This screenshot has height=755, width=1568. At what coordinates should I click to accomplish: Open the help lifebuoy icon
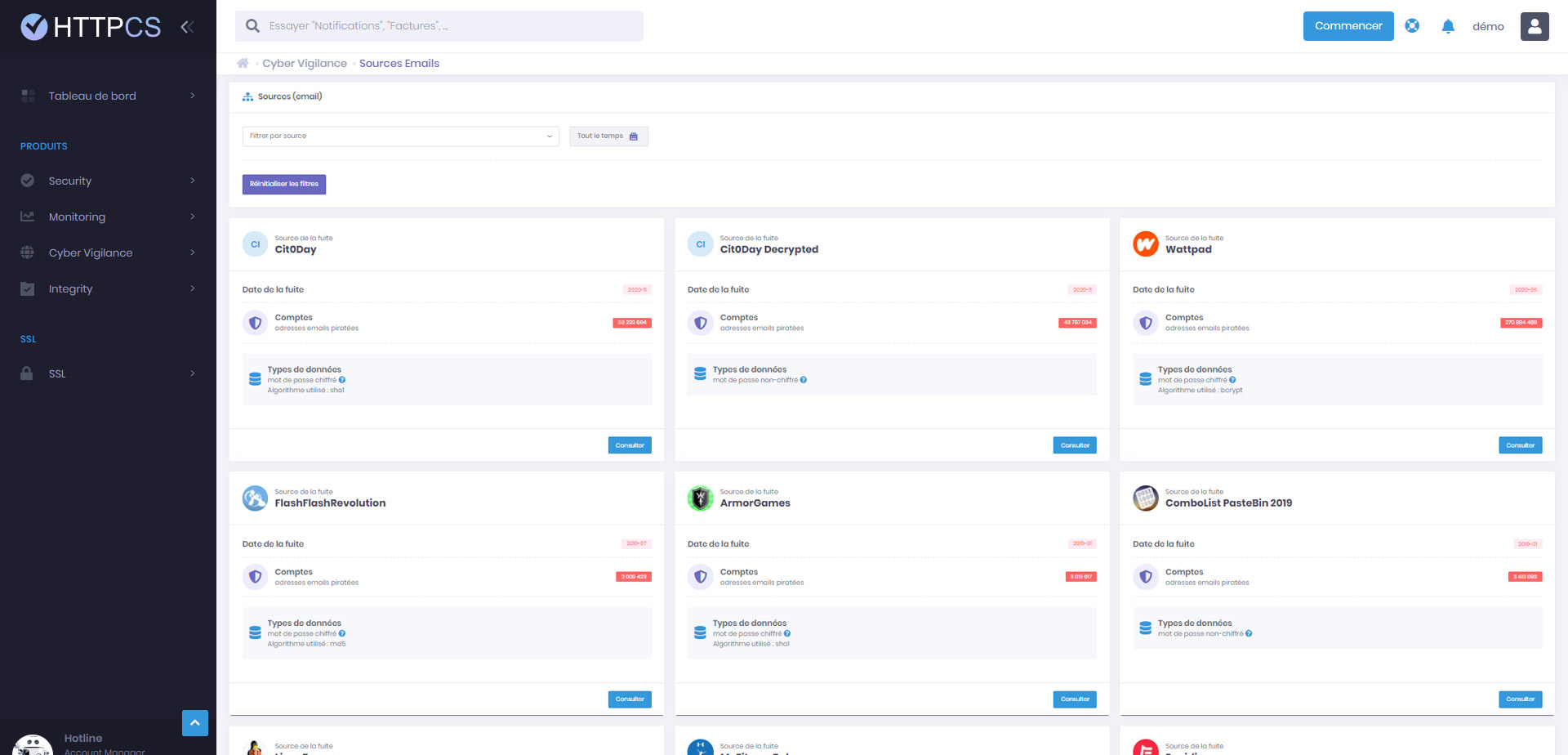point(1412,26)
